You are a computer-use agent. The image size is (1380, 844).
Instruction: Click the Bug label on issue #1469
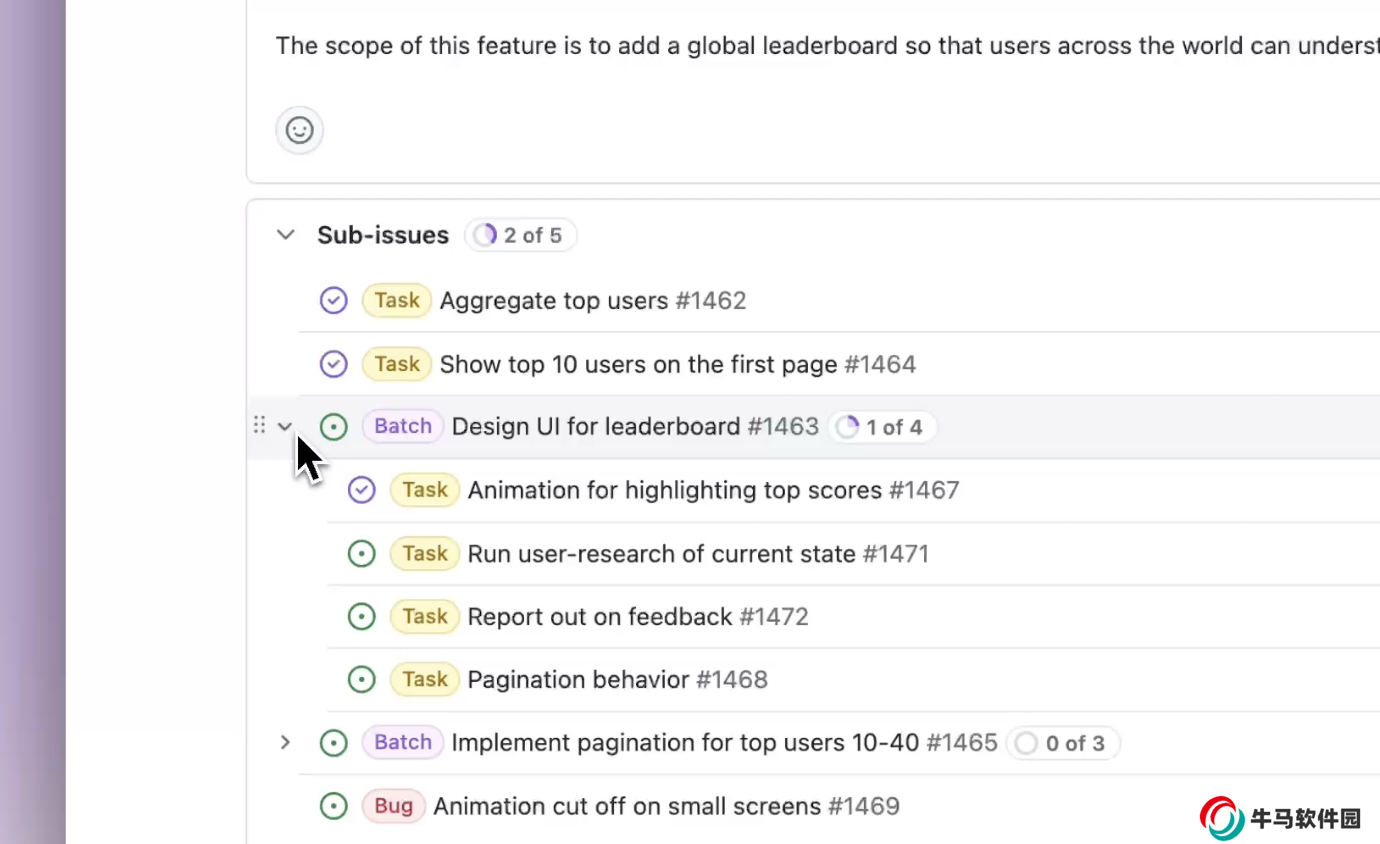click(x=394, y=806)
